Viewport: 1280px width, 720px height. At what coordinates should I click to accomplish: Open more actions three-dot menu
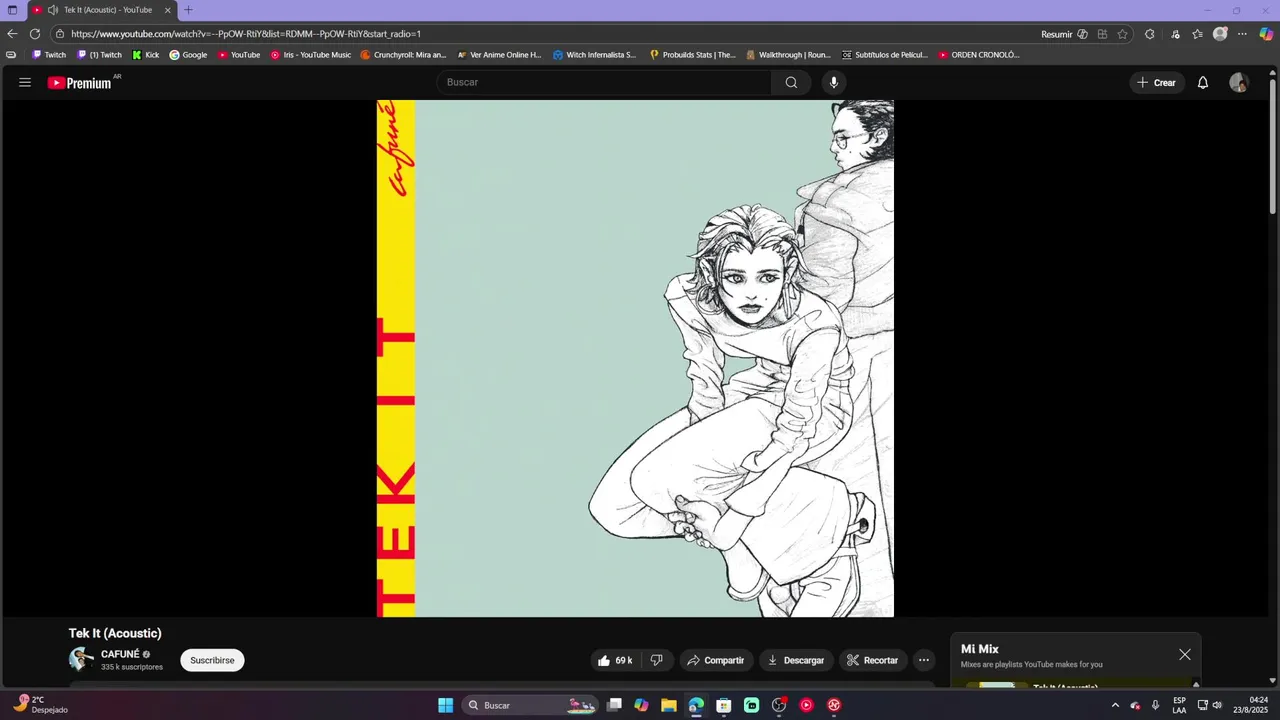point(924,660)
